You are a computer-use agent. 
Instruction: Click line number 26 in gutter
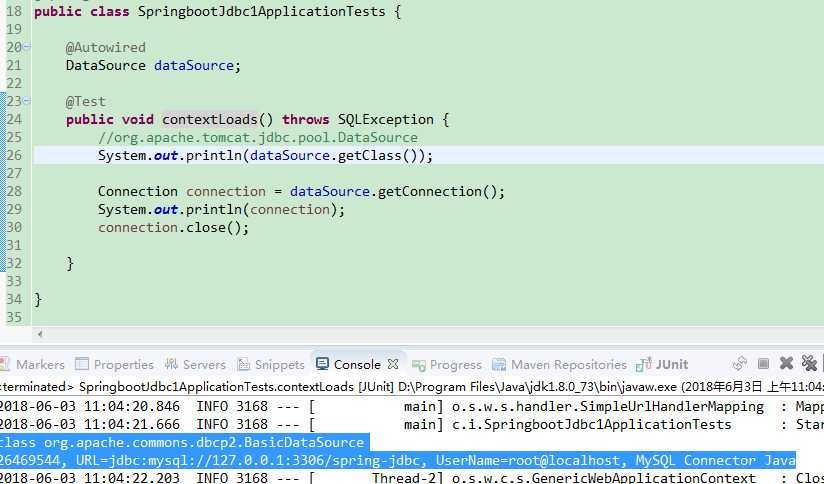pos(14,155)
